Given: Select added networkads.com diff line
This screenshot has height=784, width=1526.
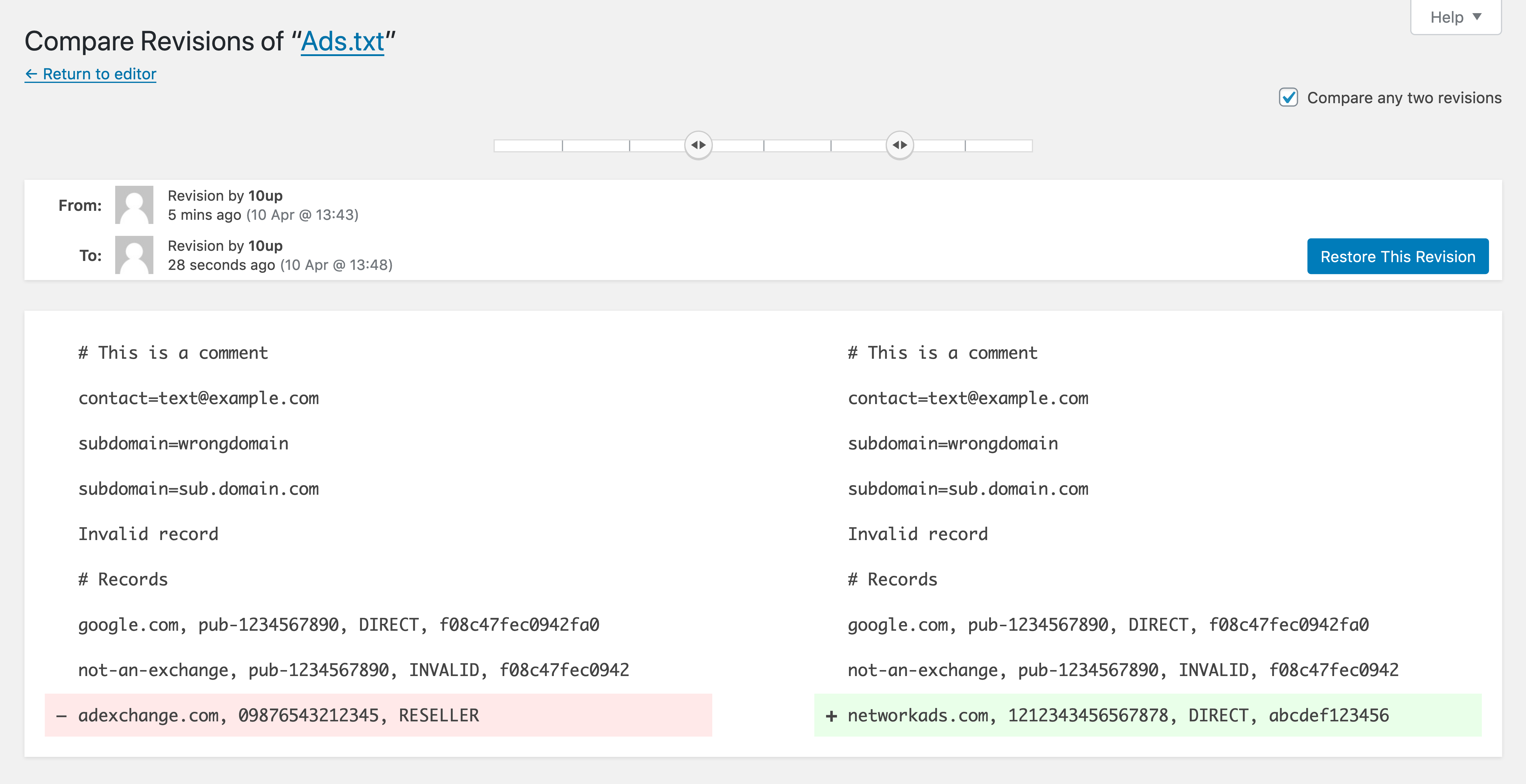Looking at the screenshot, I should 1117,715.
